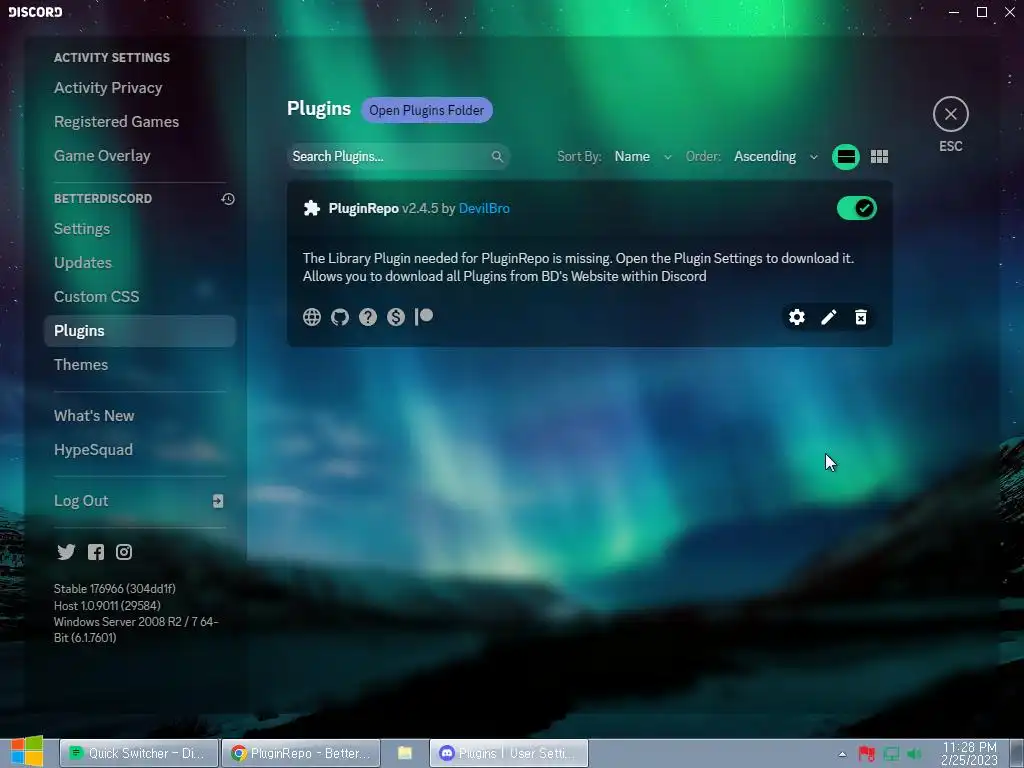Image resolution: width=1024 pixels, height=768 pixels.
Task: Disable the PluginRepo plugin toggle
Action: [856, 208]
